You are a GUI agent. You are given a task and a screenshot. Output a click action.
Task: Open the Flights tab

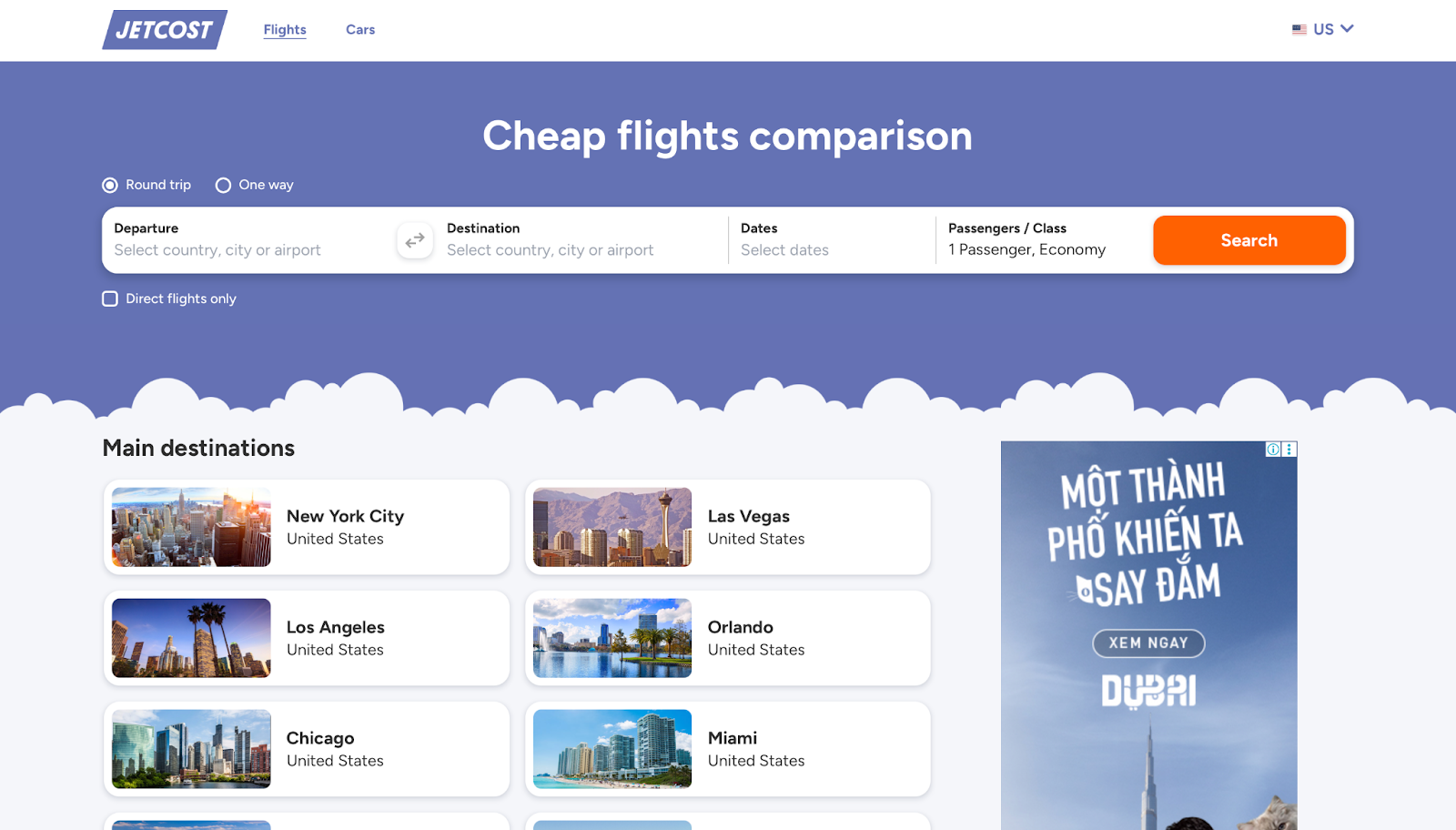click(285, 30)
